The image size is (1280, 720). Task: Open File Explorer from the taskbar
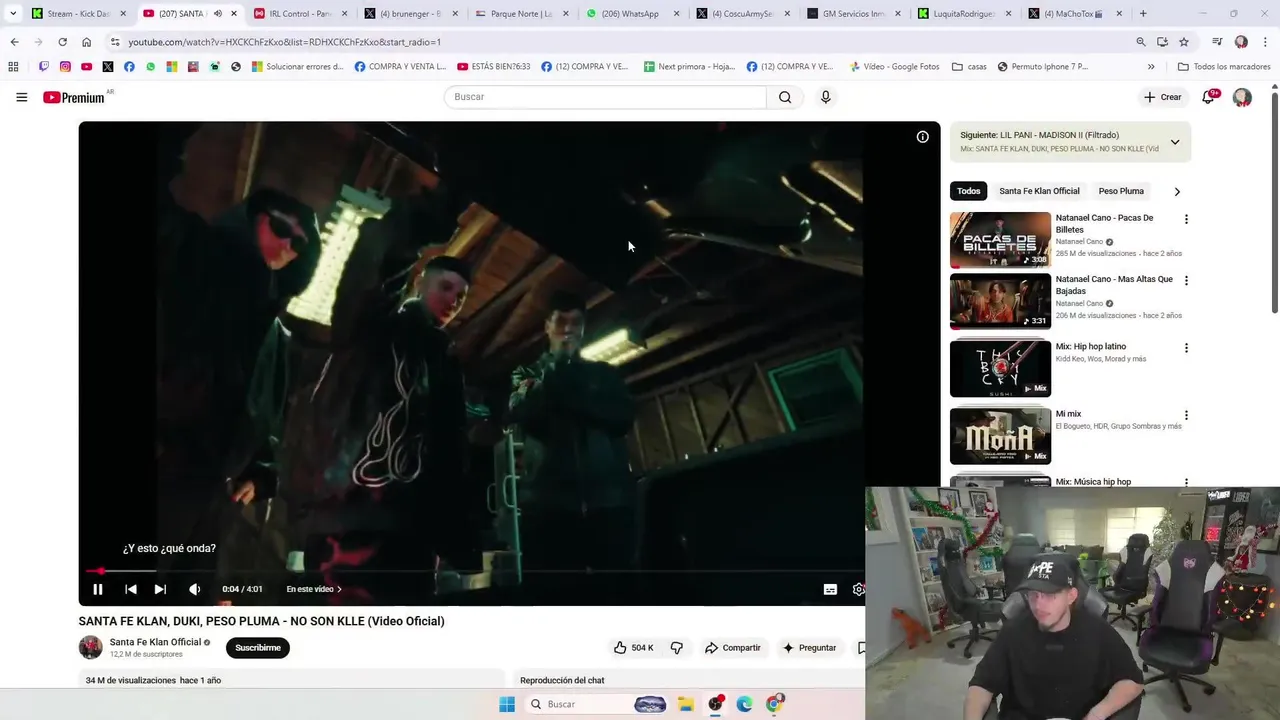[x=686, y=704]
